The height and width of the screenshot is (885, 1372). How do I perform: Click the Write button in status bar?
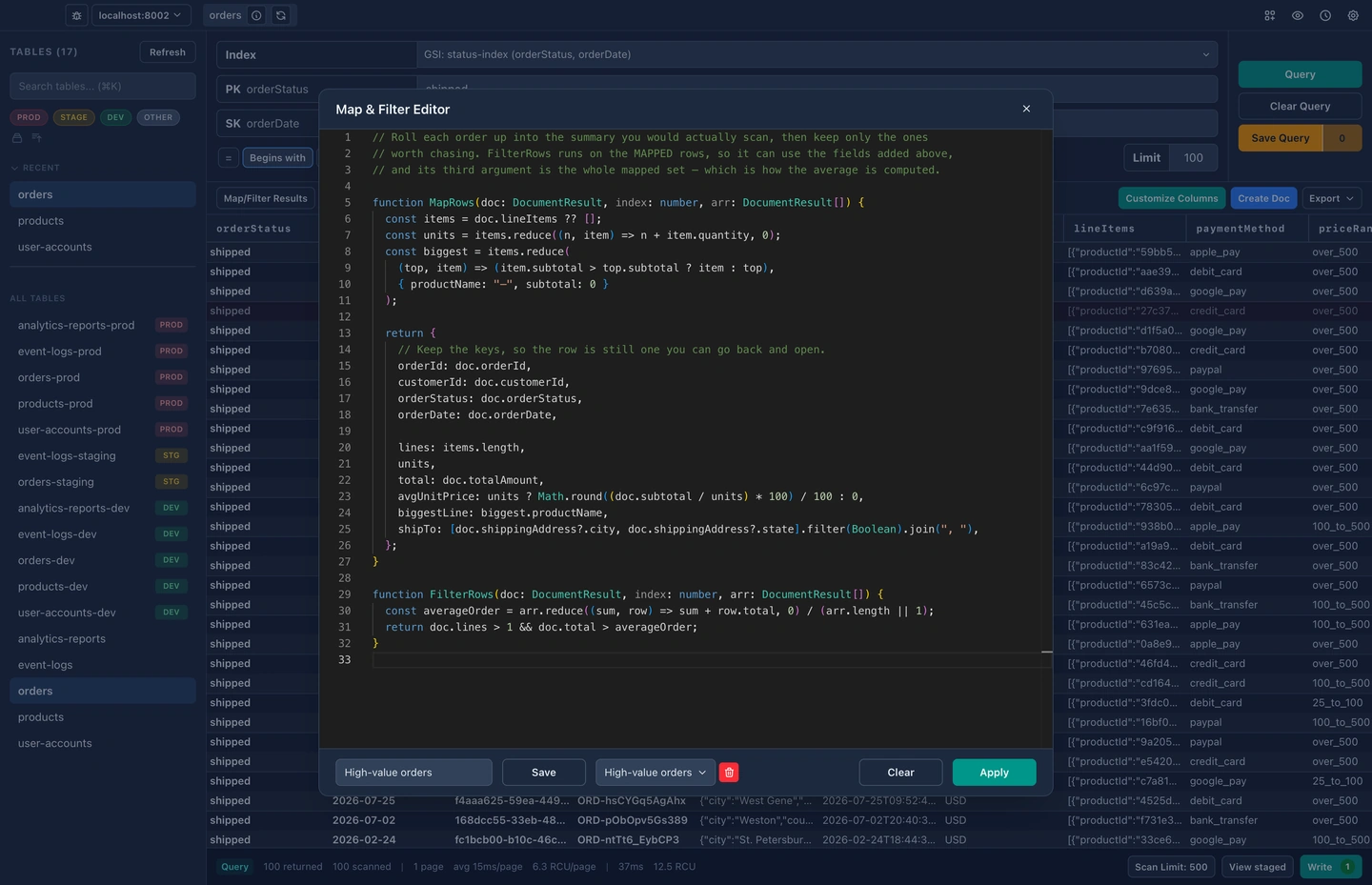1330,867
